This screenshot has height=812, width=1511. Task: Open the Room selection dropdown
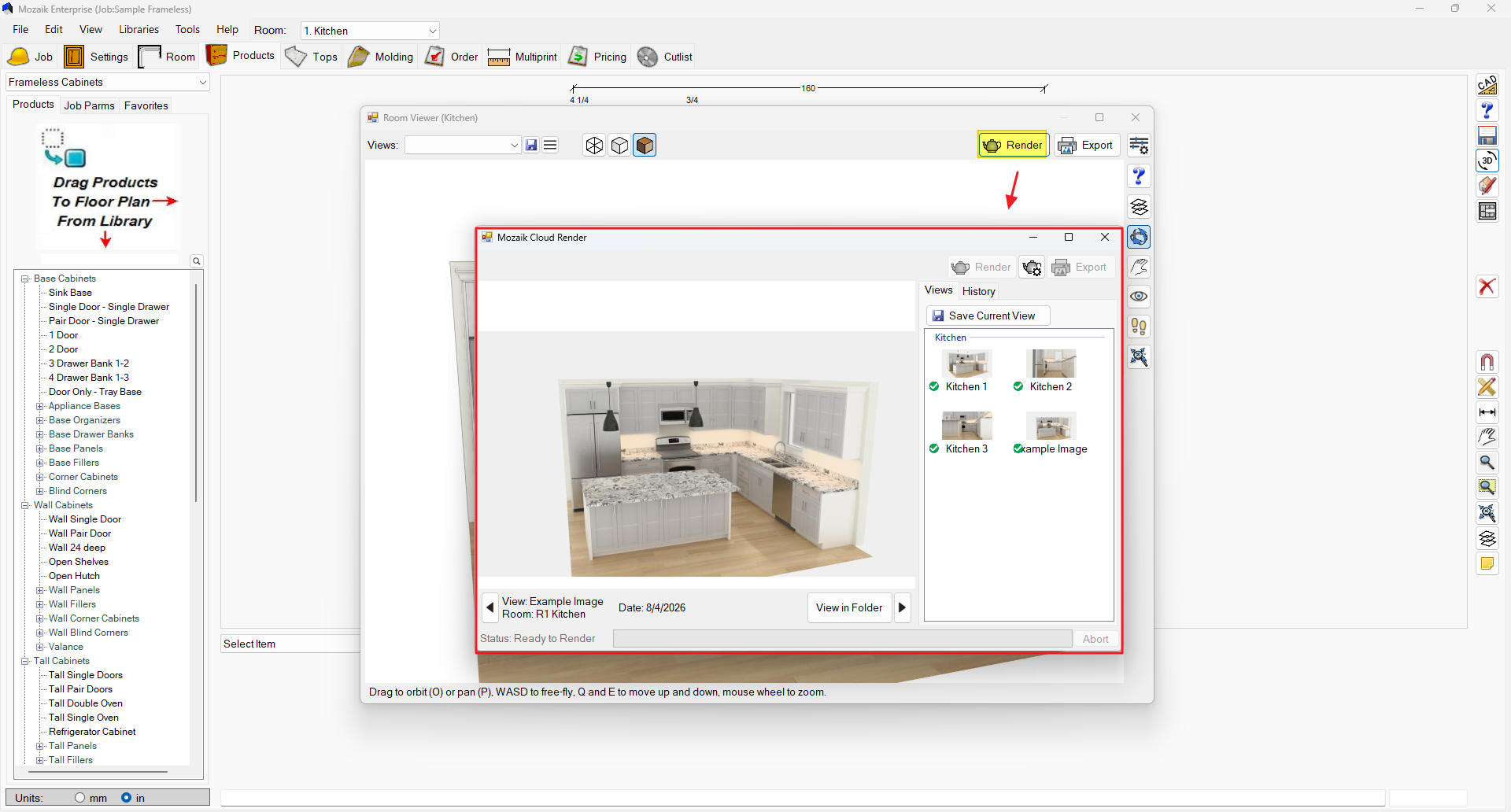(x=370, y=31)
